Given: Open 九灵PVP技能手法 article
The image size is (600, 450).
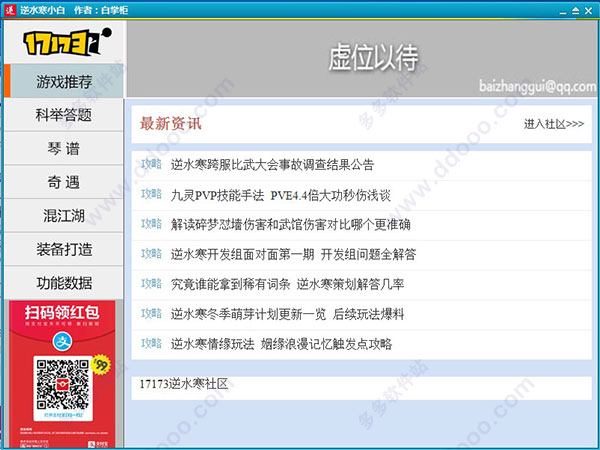Looking at the screenshot, I should pos(280,195).
